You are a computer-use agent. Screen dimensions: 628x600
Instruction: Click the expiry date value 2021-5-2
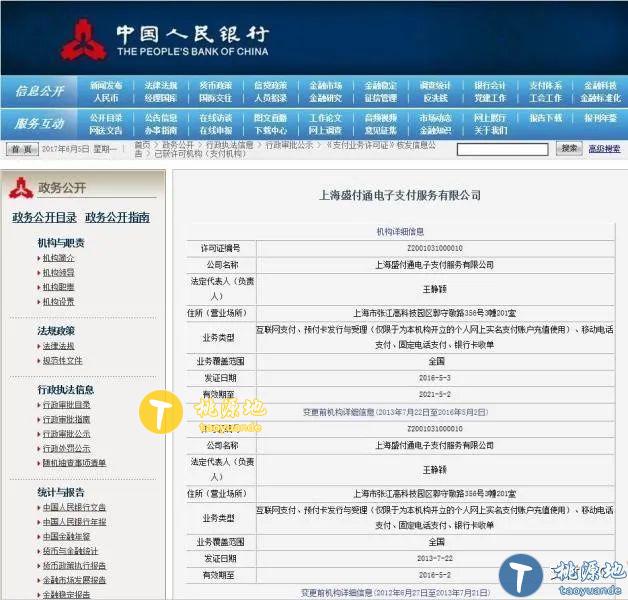point(435,394)
